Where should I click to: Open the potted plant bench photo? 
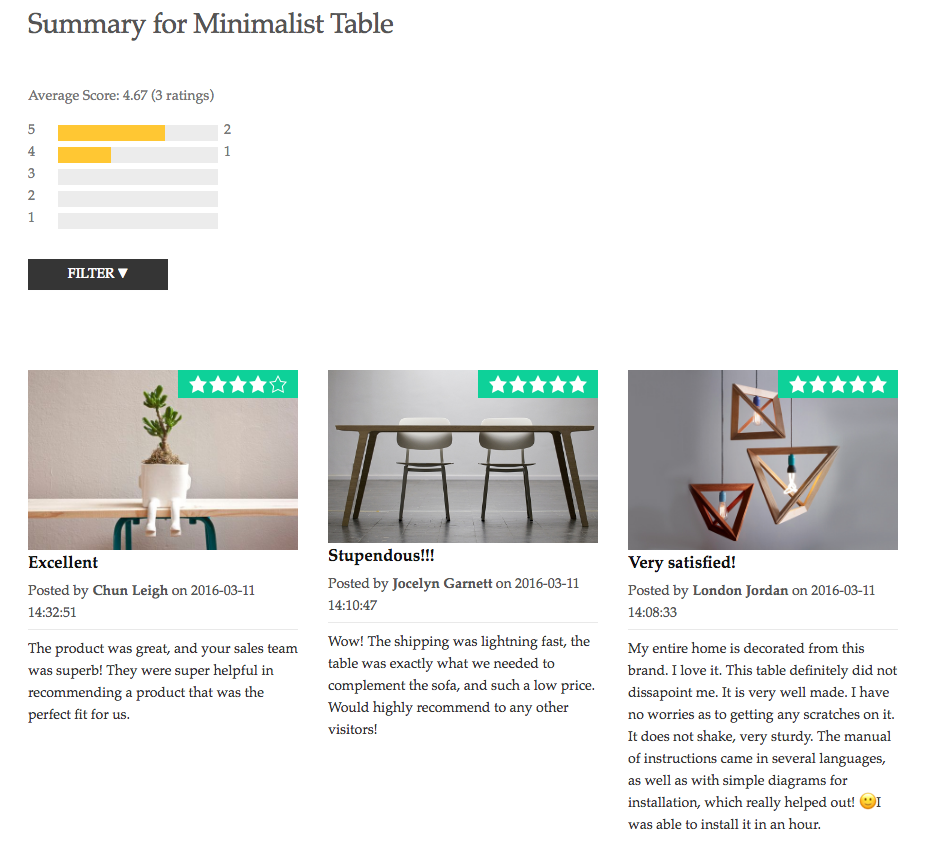[163, 460]
